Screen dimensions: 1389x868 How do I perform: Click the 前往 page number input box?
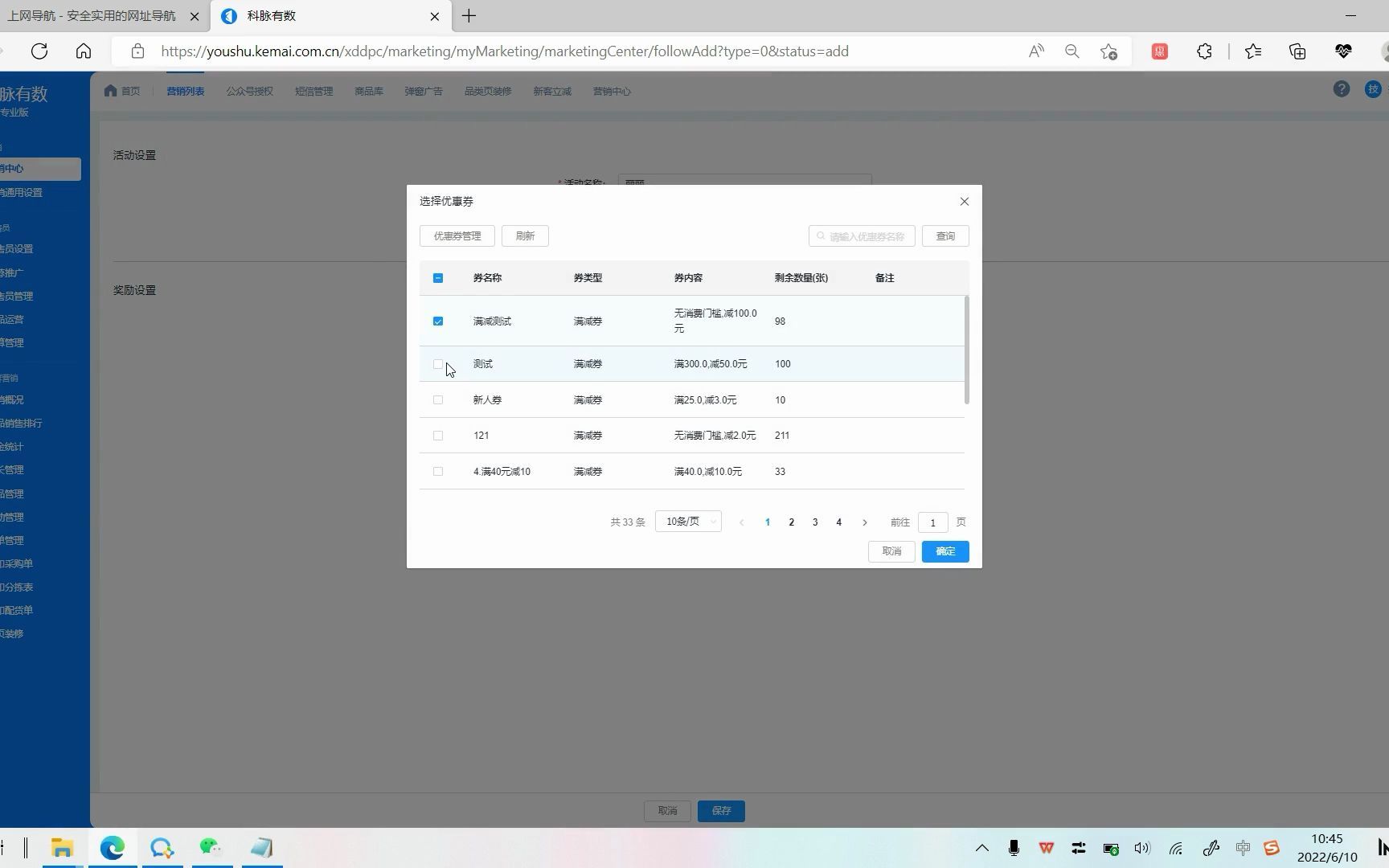932,522
